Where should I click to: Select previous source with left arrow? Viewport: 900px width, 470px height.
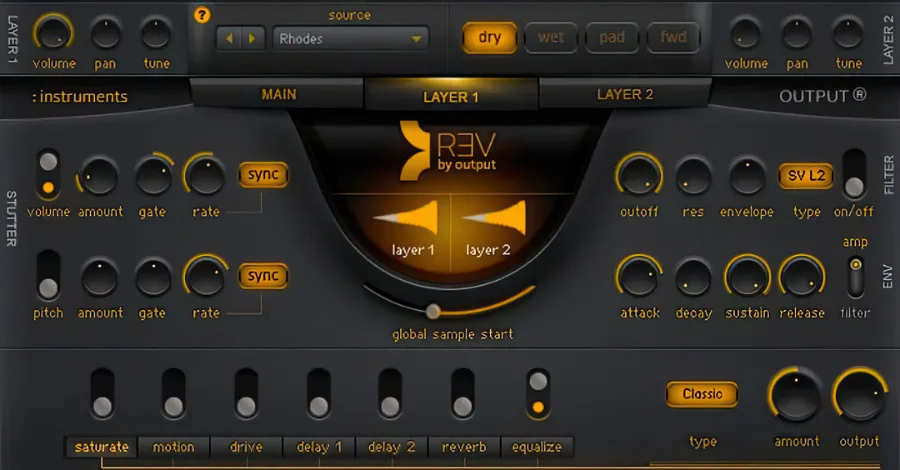(229, 39)
